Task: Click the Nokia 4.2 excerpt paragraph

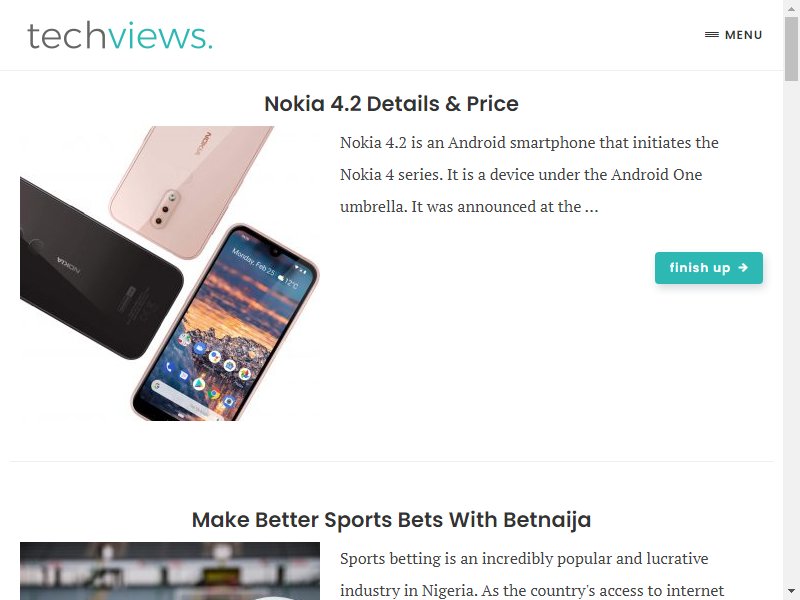Action: (x=529, y=174)
